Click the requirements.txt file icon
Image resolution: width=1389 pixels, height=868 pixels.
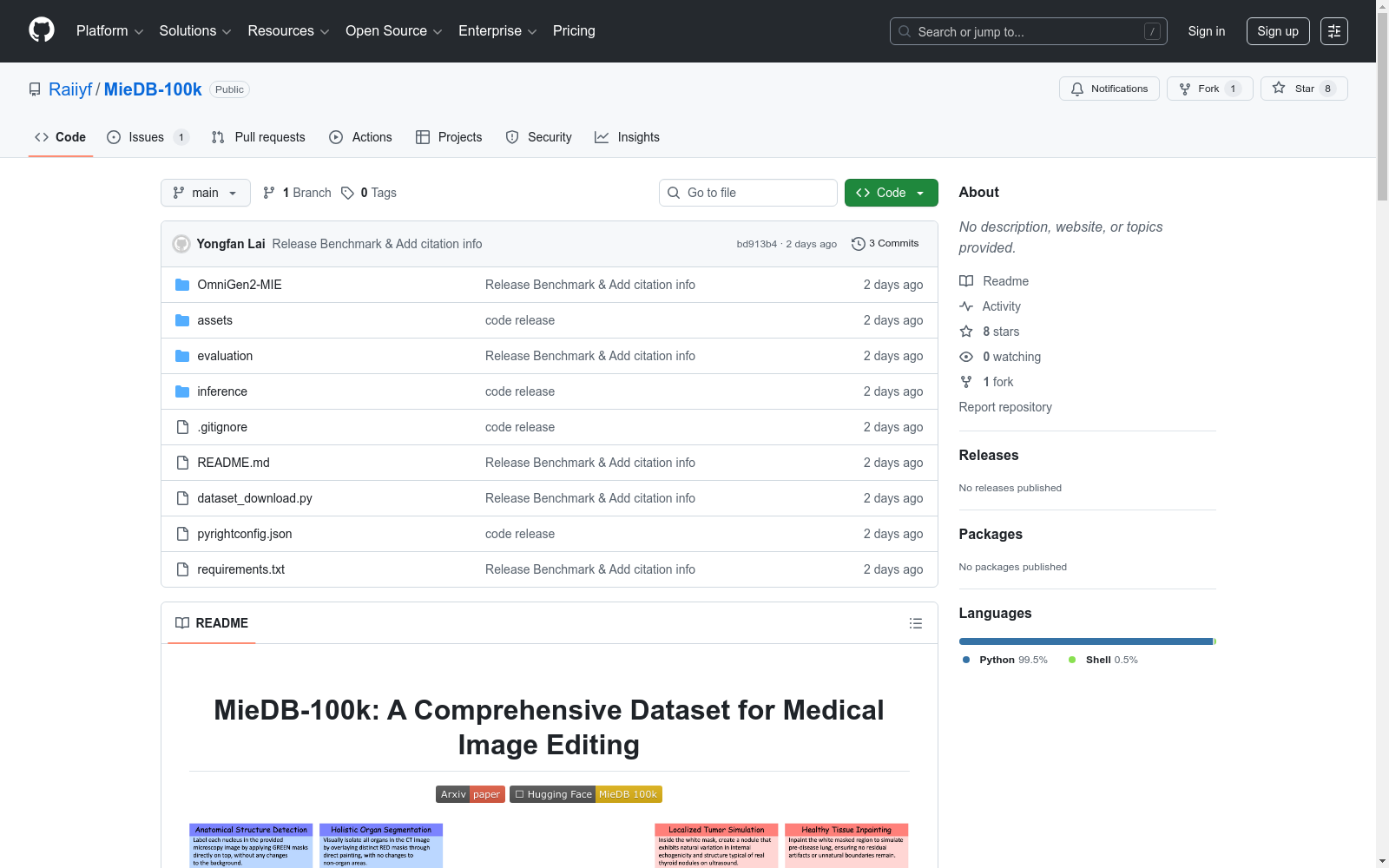[182, 569]
